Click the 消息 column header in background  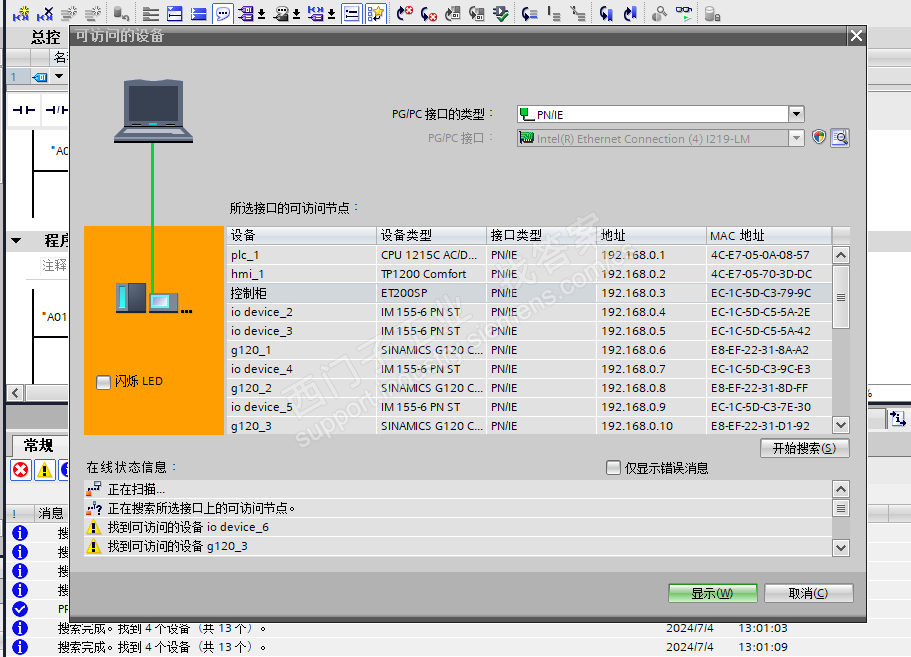tap(51, 513)
